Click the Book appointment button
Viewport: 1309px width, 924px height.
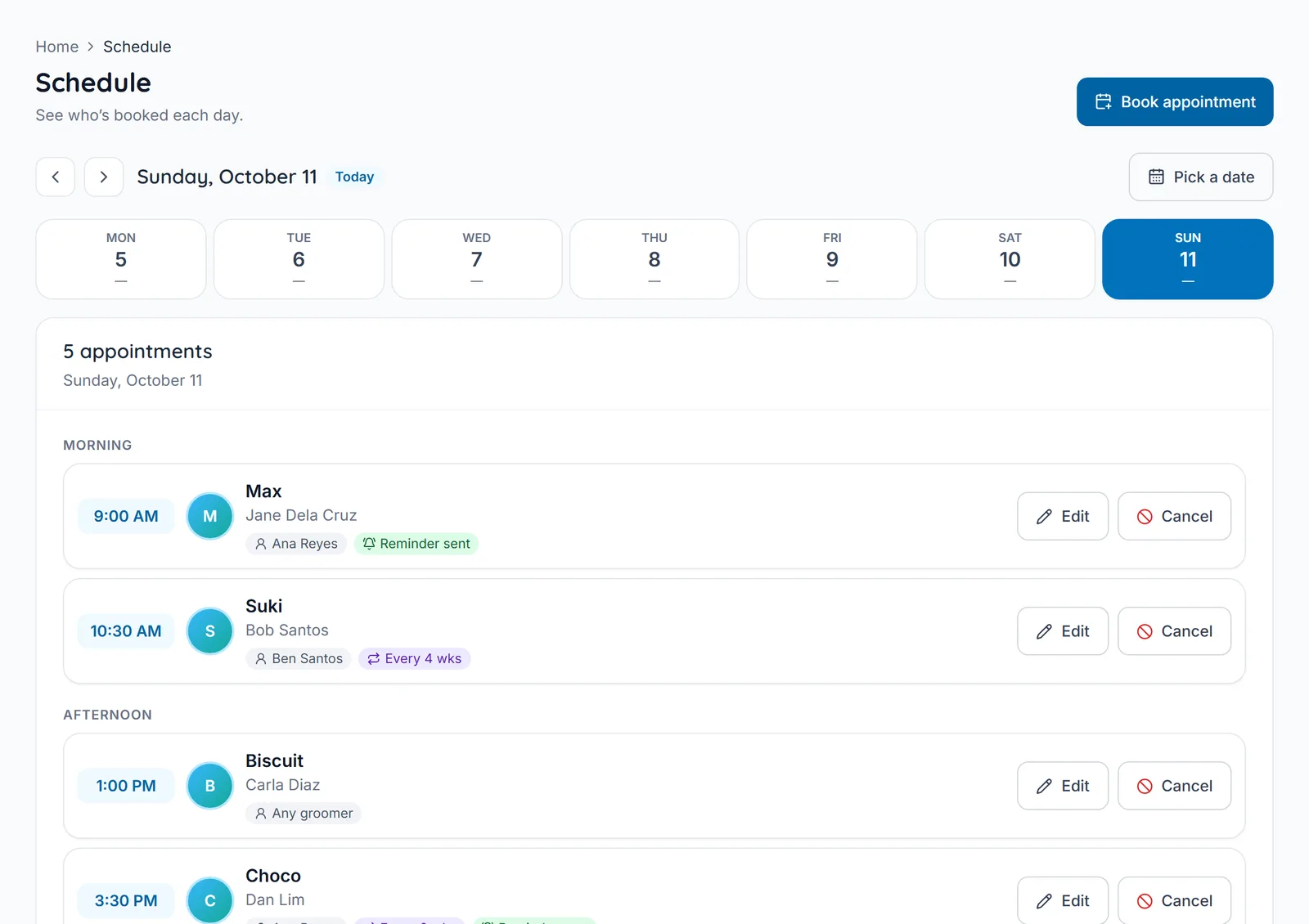pos(1175,101)
